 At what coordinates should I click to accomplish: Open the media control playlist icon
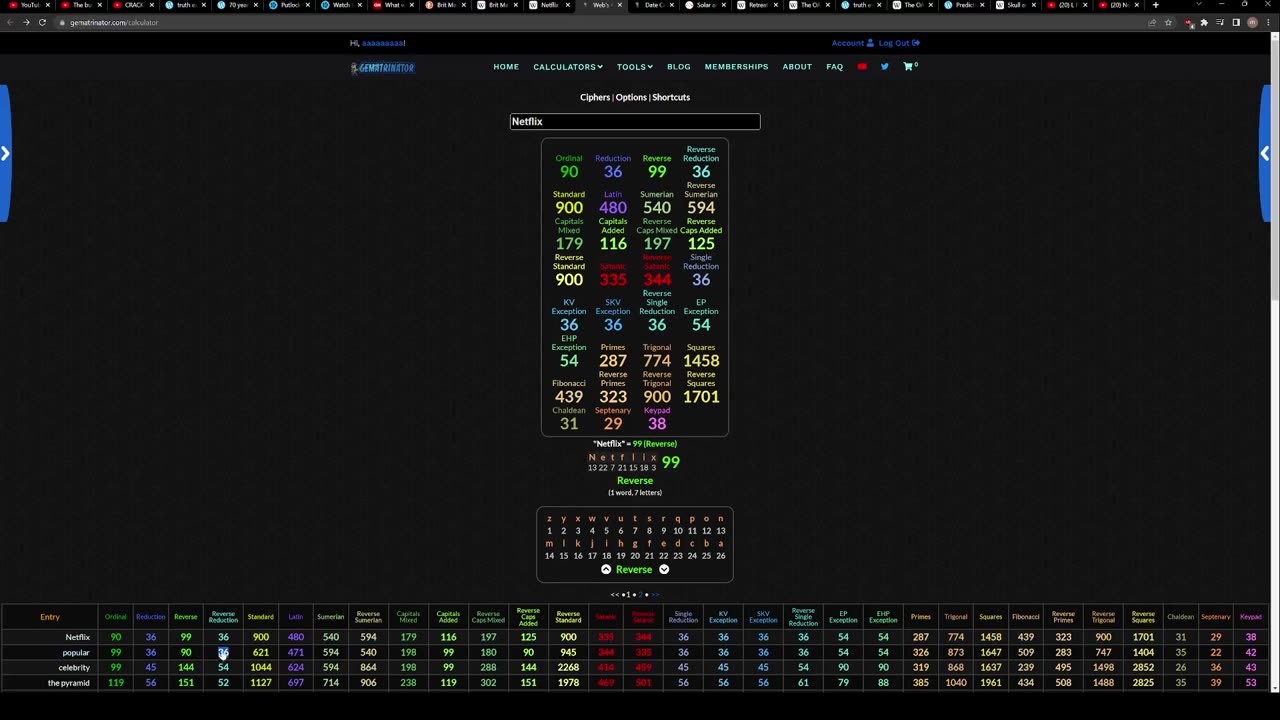(x=1220, y=22)
